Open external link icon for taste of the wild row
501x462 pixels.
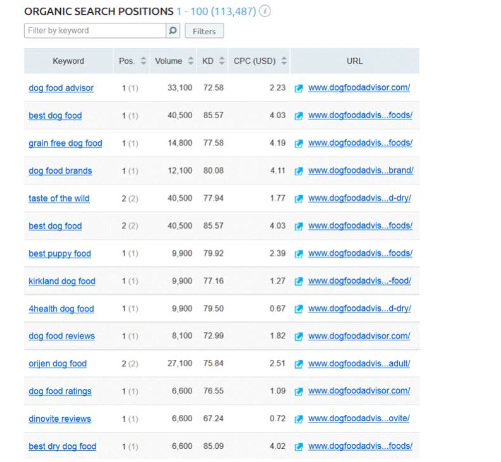(299, 199)
